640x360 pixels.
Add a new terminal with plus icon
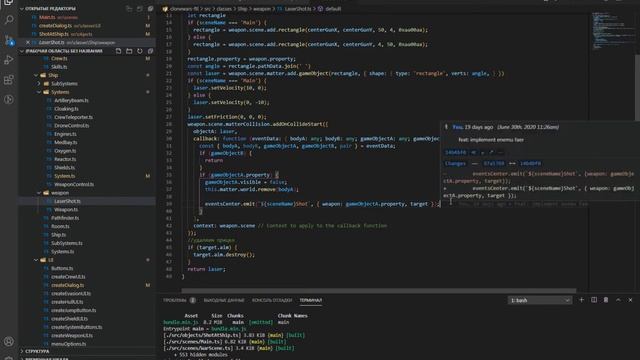click(581, 300)
